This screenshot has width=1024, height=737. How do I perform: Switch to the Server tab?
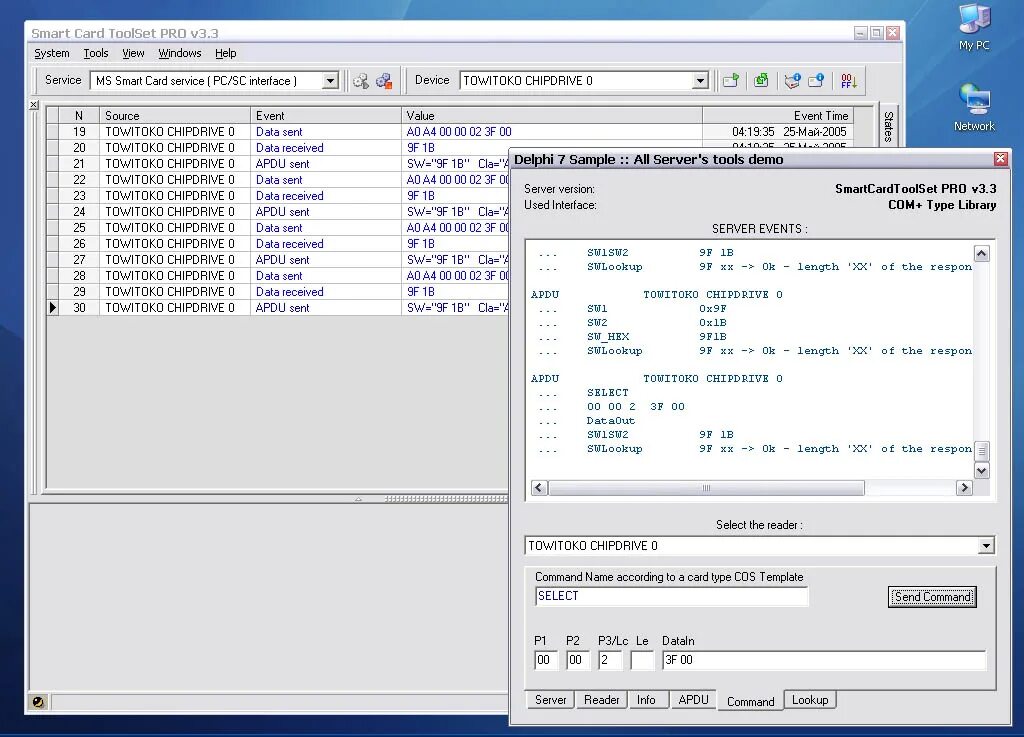coord(551,700)
